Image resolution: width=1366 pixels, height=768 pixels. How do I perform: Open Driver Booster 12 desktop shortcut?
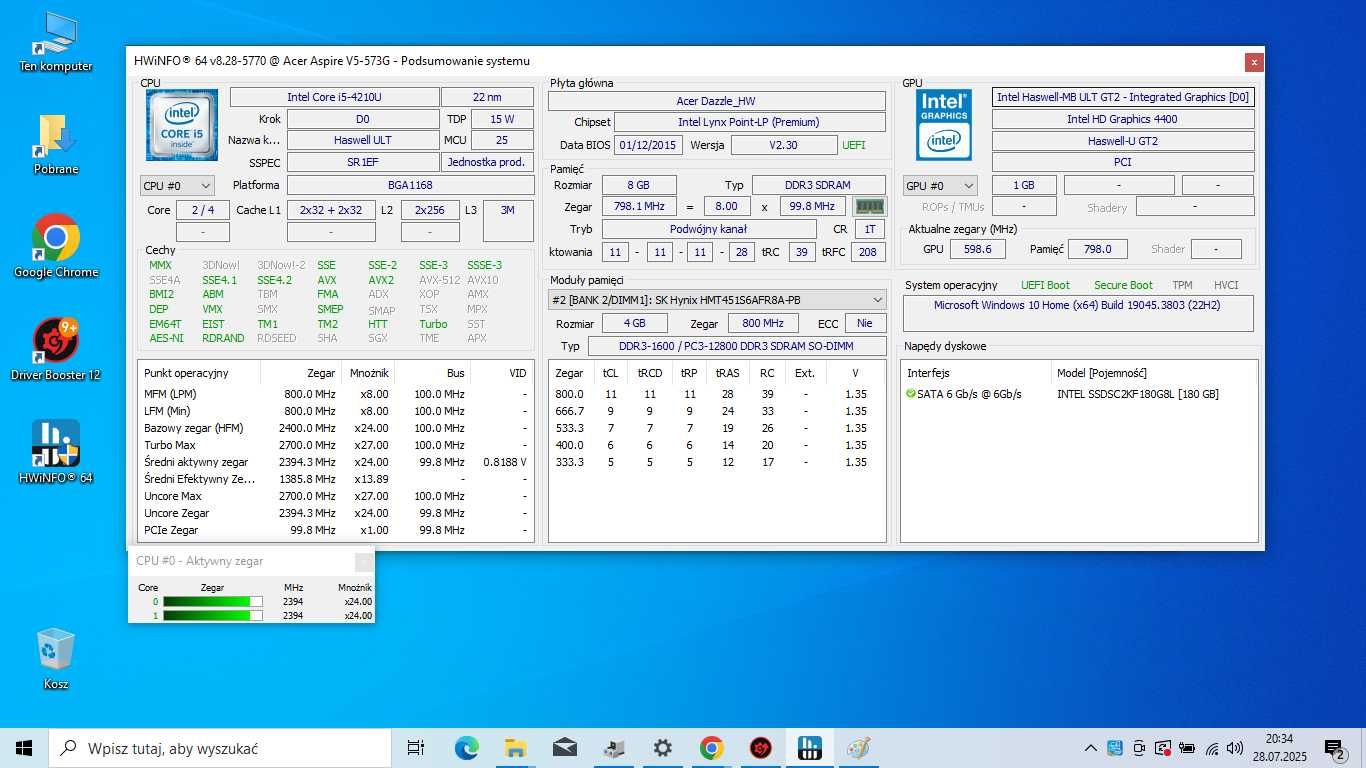pos(56,349)
